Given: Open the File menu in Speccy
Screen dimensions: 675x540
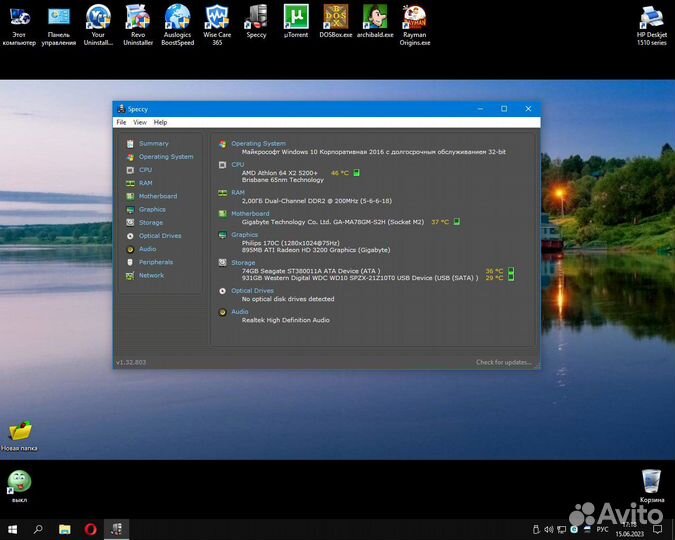Looking at the screenshot, I should point(121,122).
